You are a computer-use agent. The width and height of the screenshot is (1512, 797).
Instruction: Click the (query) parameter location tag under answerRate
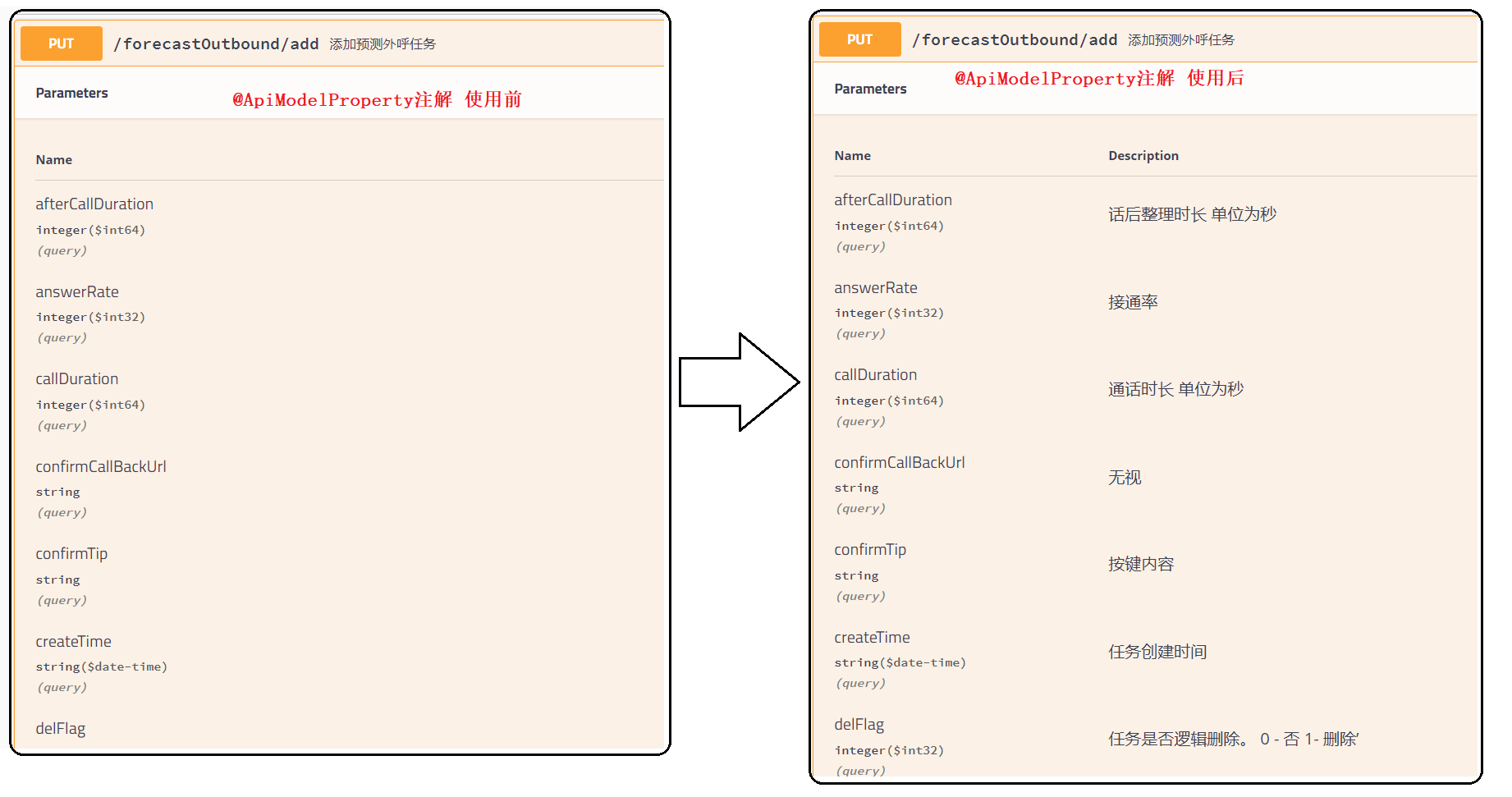click(62, 337)
